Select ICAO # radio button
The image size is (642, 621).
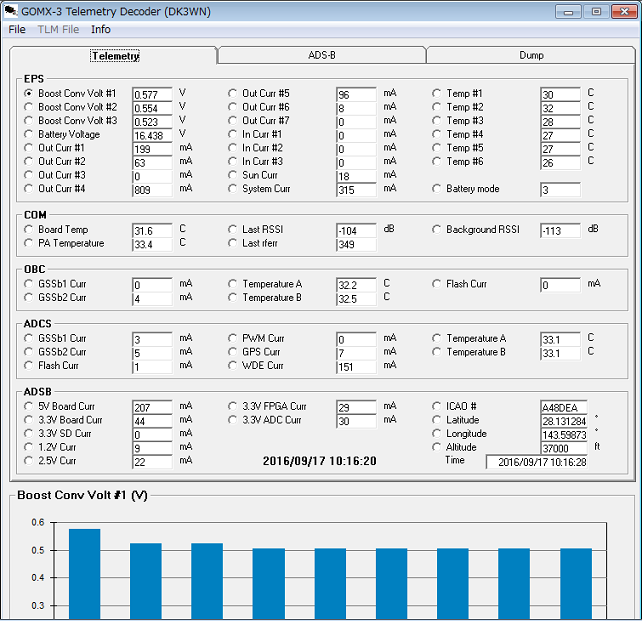tap(436, 406)
